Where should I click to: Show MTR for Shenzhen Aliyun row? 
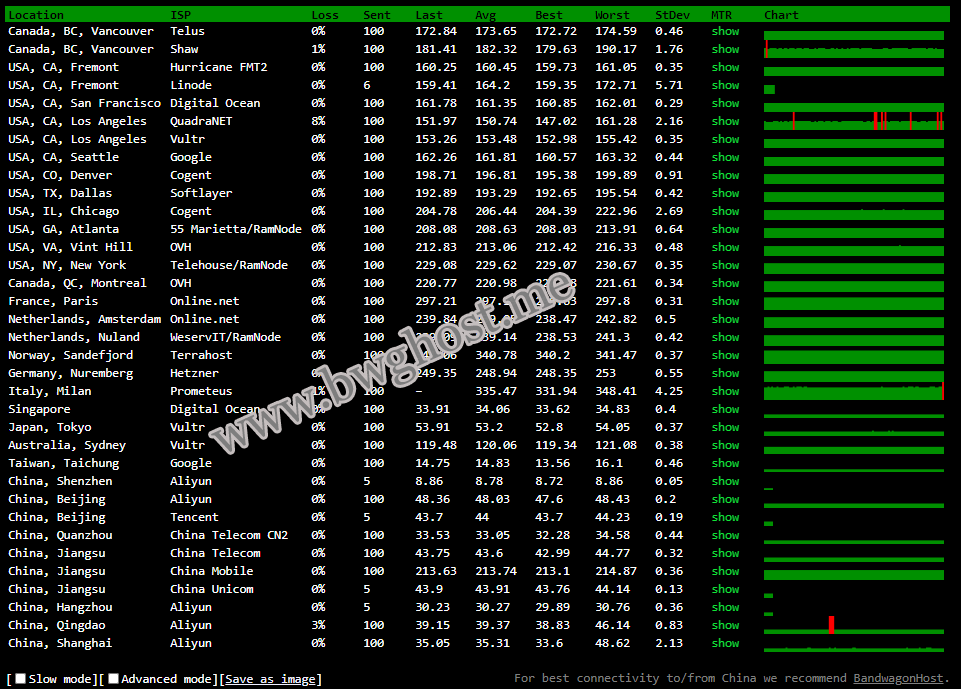click(725, 481)
